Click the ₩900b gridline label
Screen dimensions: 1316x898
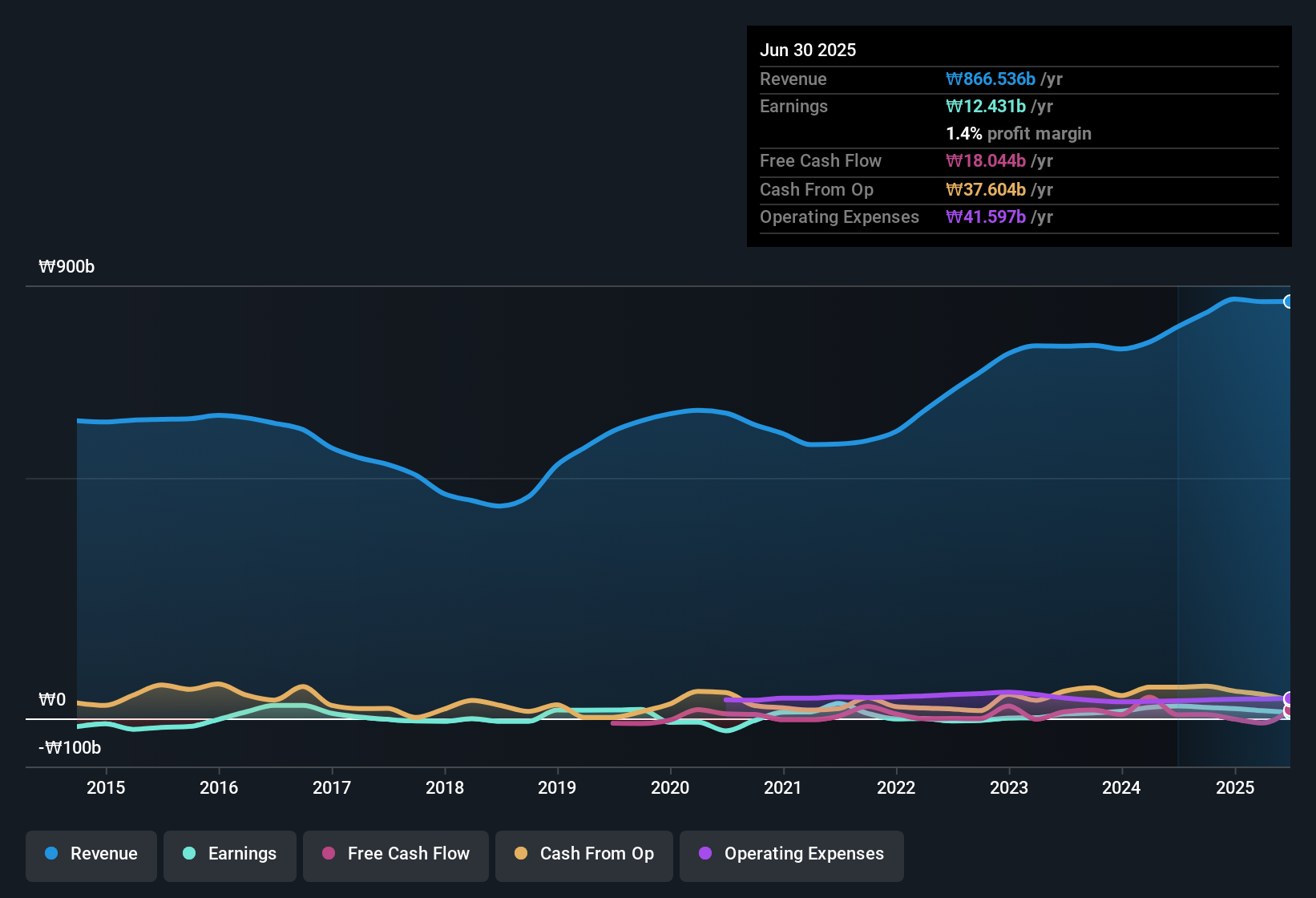[x=67, y=266]
